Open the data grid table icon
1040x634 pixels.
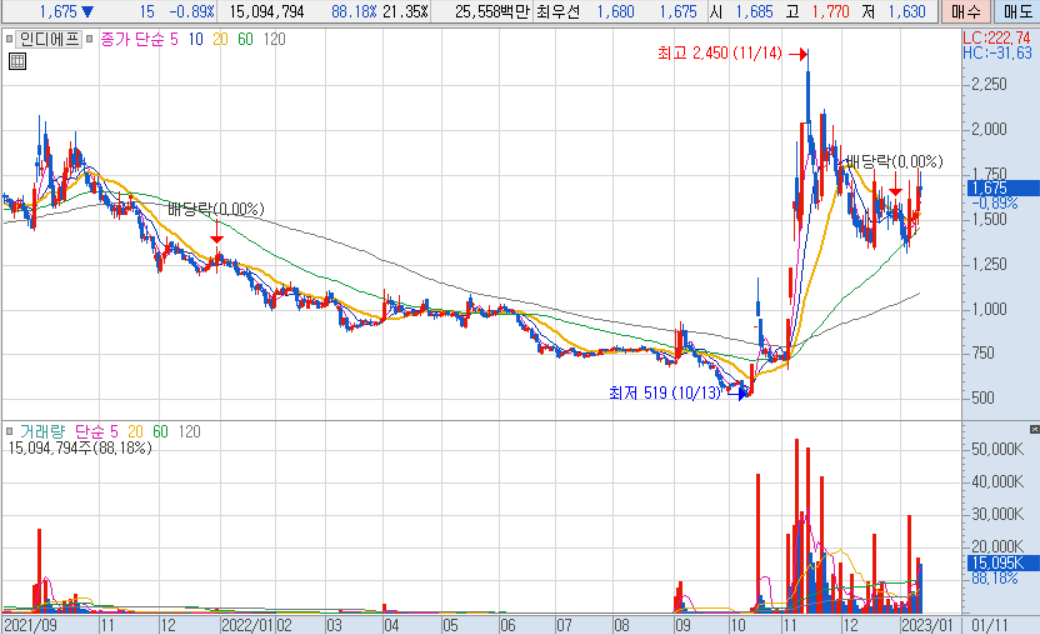tap(17, 62)
